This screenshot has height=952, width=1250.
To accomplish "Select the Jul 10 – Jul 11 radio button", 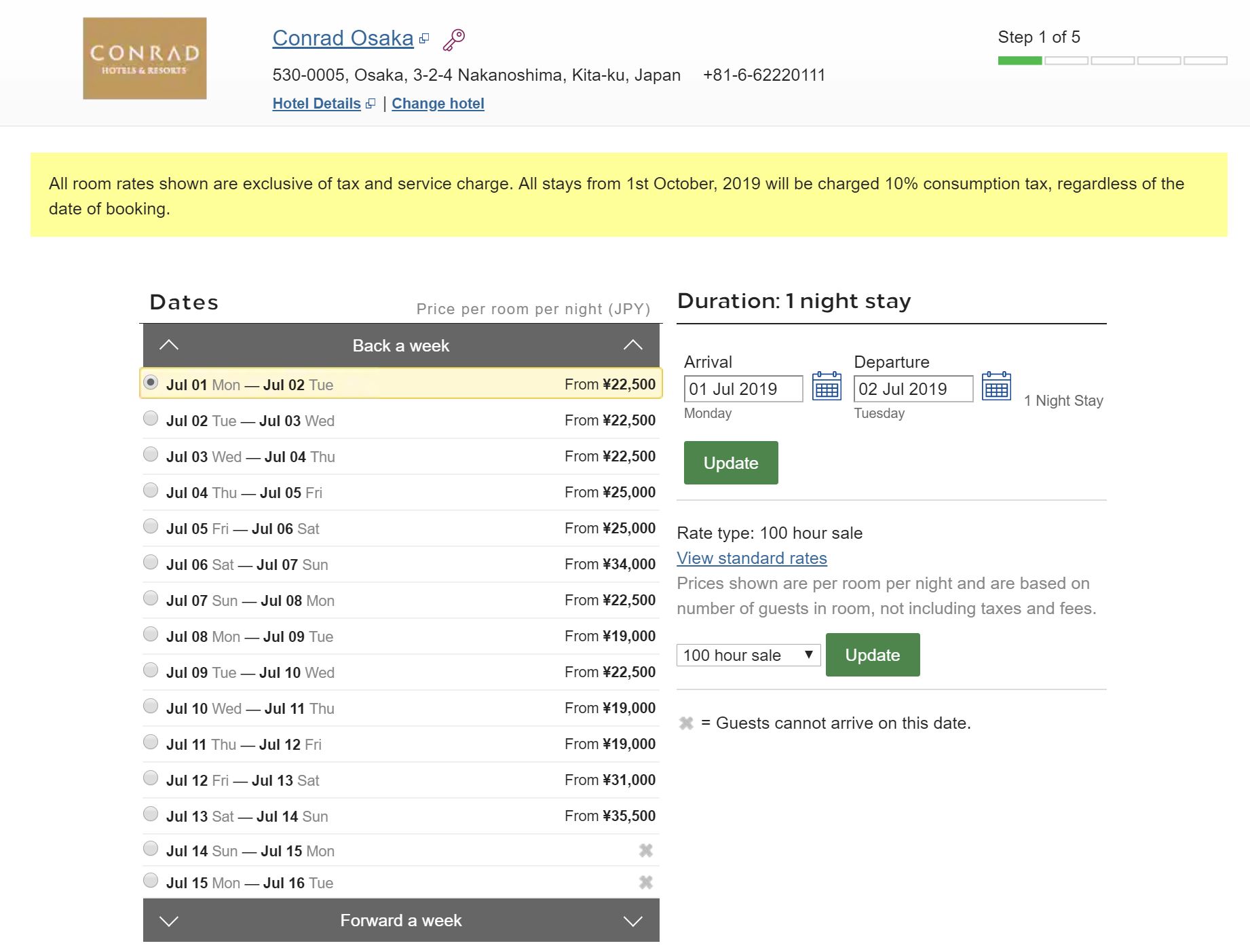I will (x=151, y=706).
